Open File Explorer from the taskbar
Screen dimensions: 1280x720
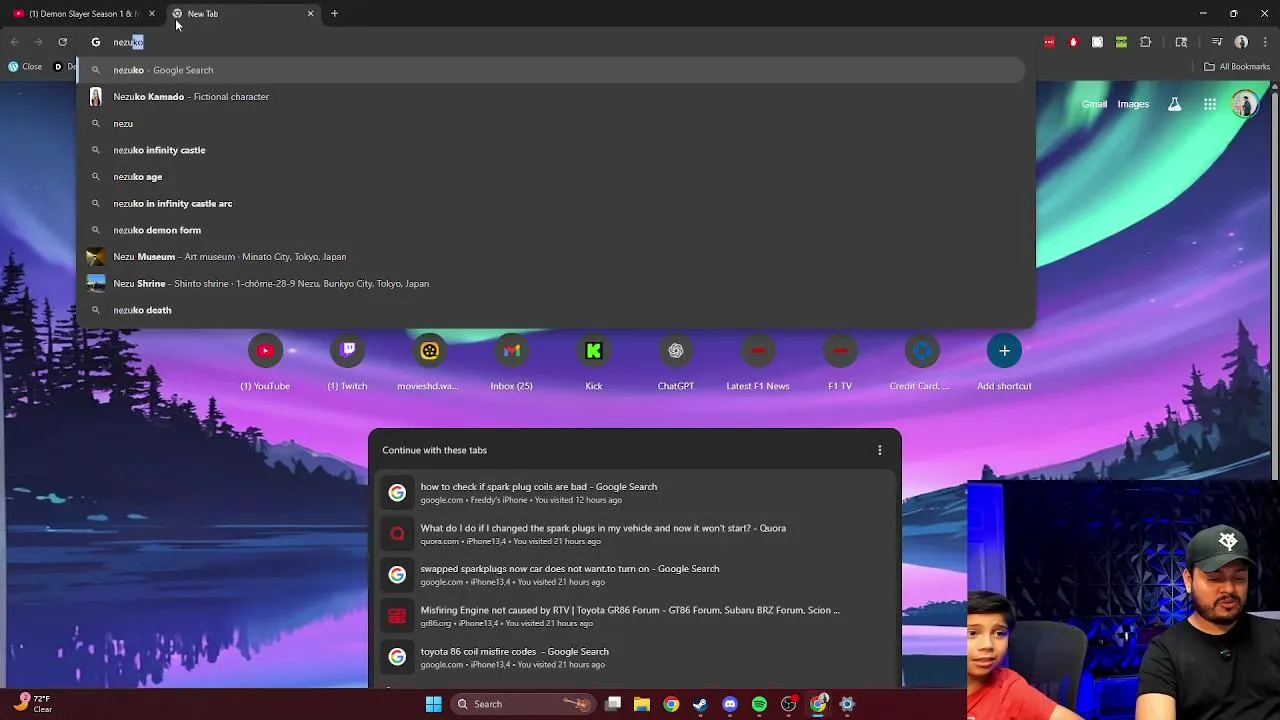point(642,704)
